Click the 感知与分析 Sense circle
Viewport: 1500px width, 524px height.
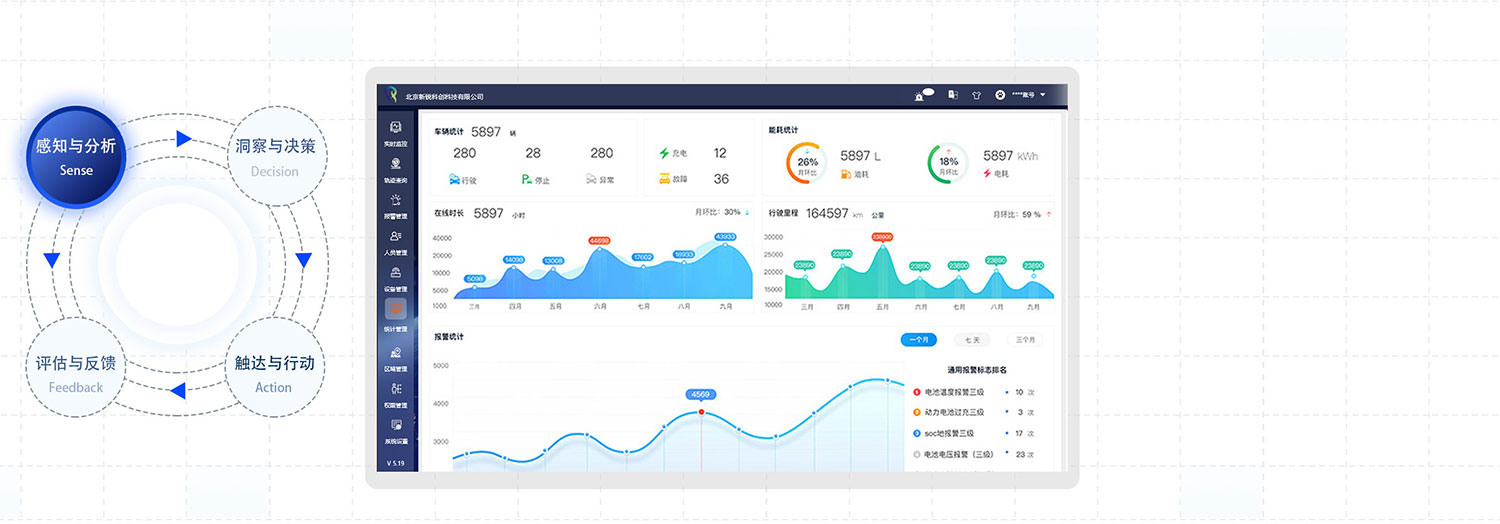click(x=76, y=156)
